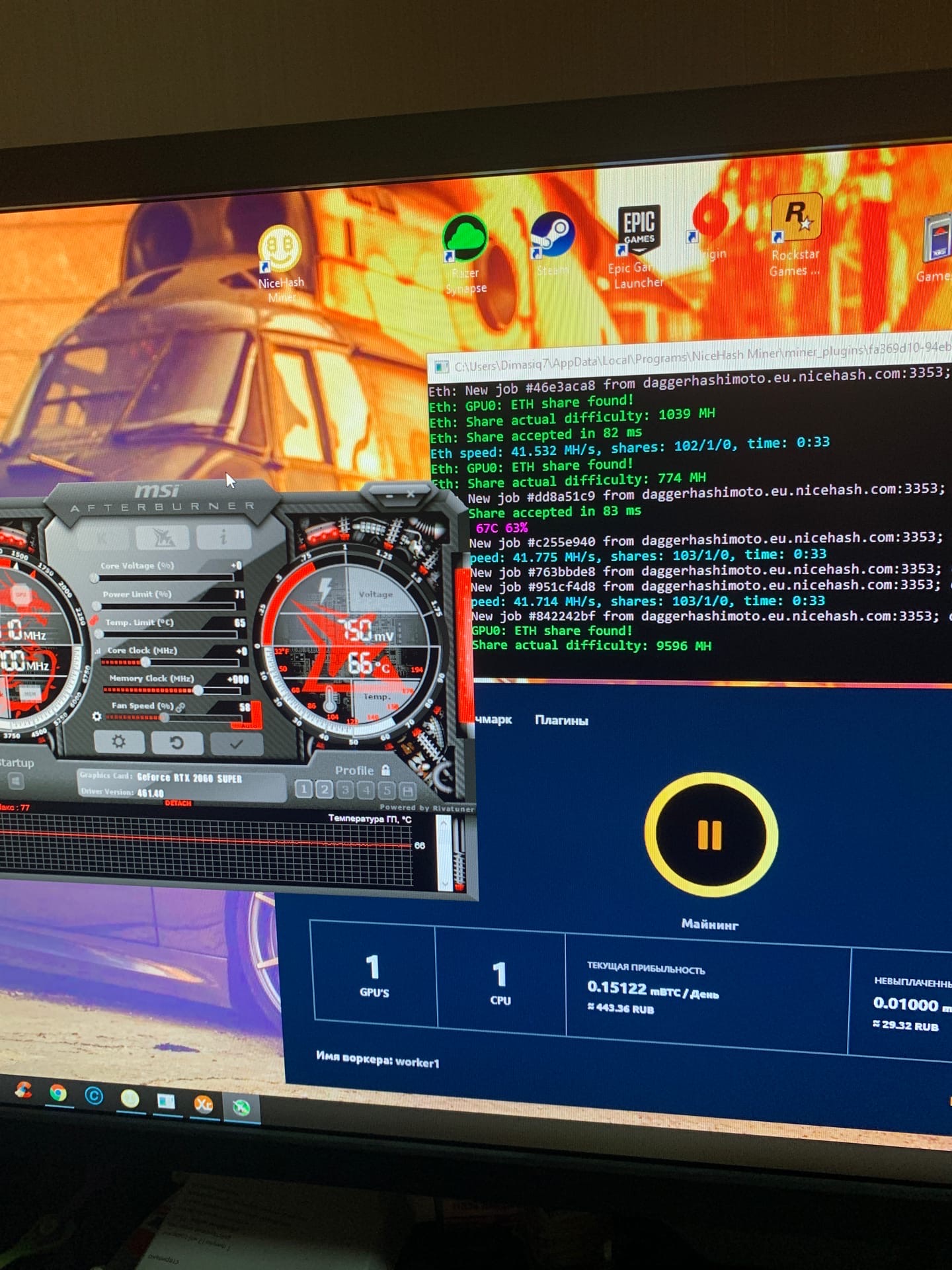Toggle apply at Windows startup button
This screenshot has width=952, height=1270.
click(16, 781)
